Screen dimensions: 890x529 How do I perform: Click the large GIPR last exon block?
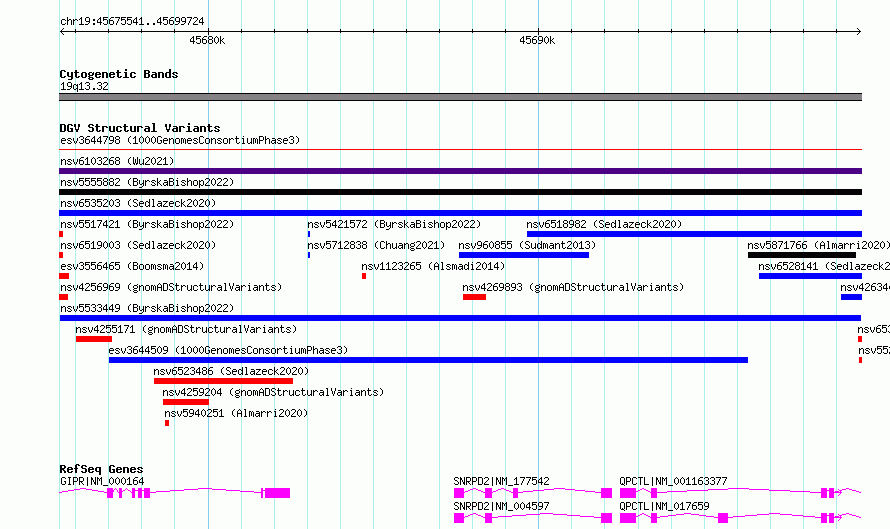pos(278,493)
